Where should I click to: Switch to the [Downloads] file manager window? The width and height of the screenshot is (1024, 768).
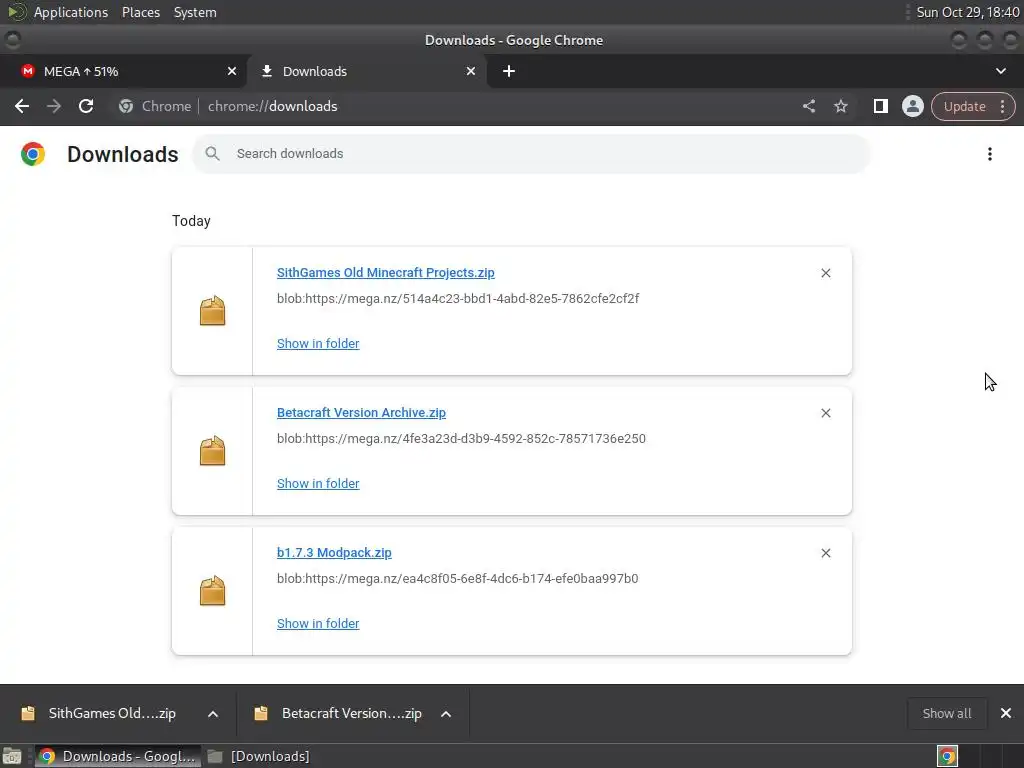coord(259,756)
